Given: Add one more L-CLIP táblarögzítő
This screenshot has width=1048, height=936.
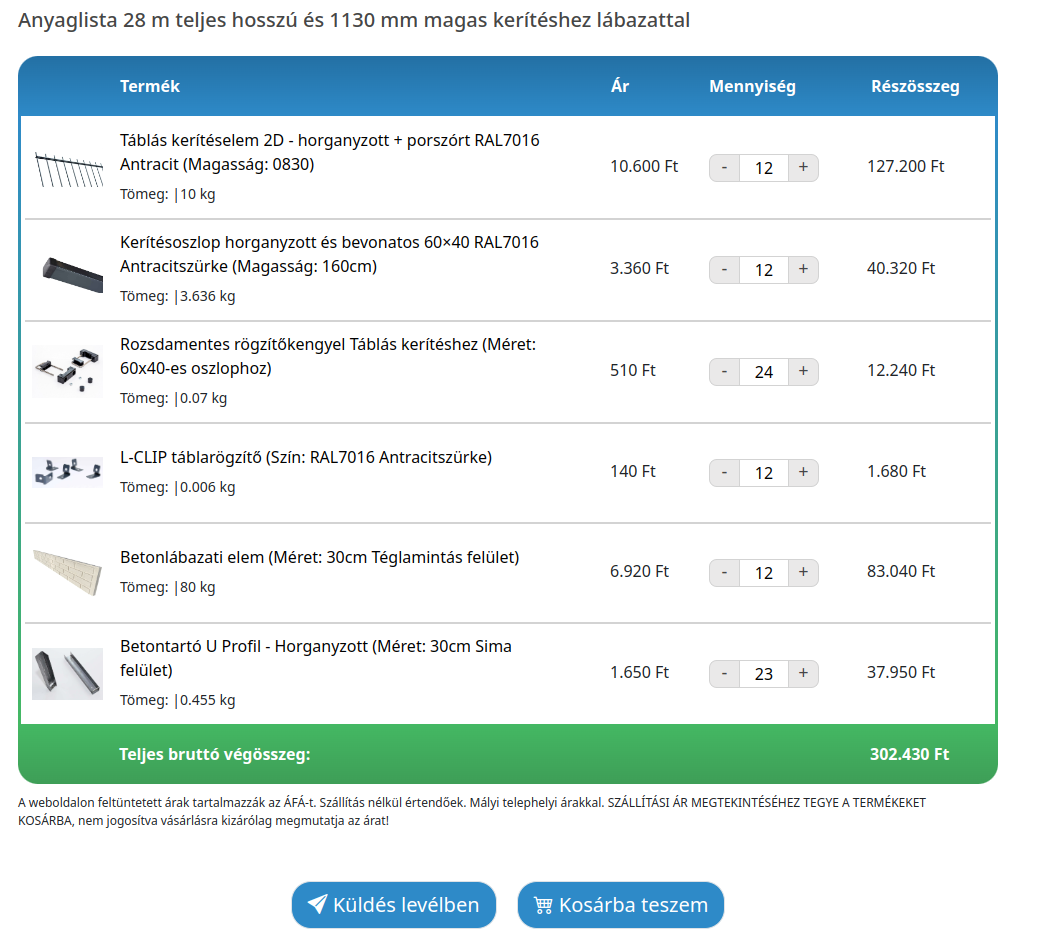Looking at the screenshot, I should pos(803,473).
